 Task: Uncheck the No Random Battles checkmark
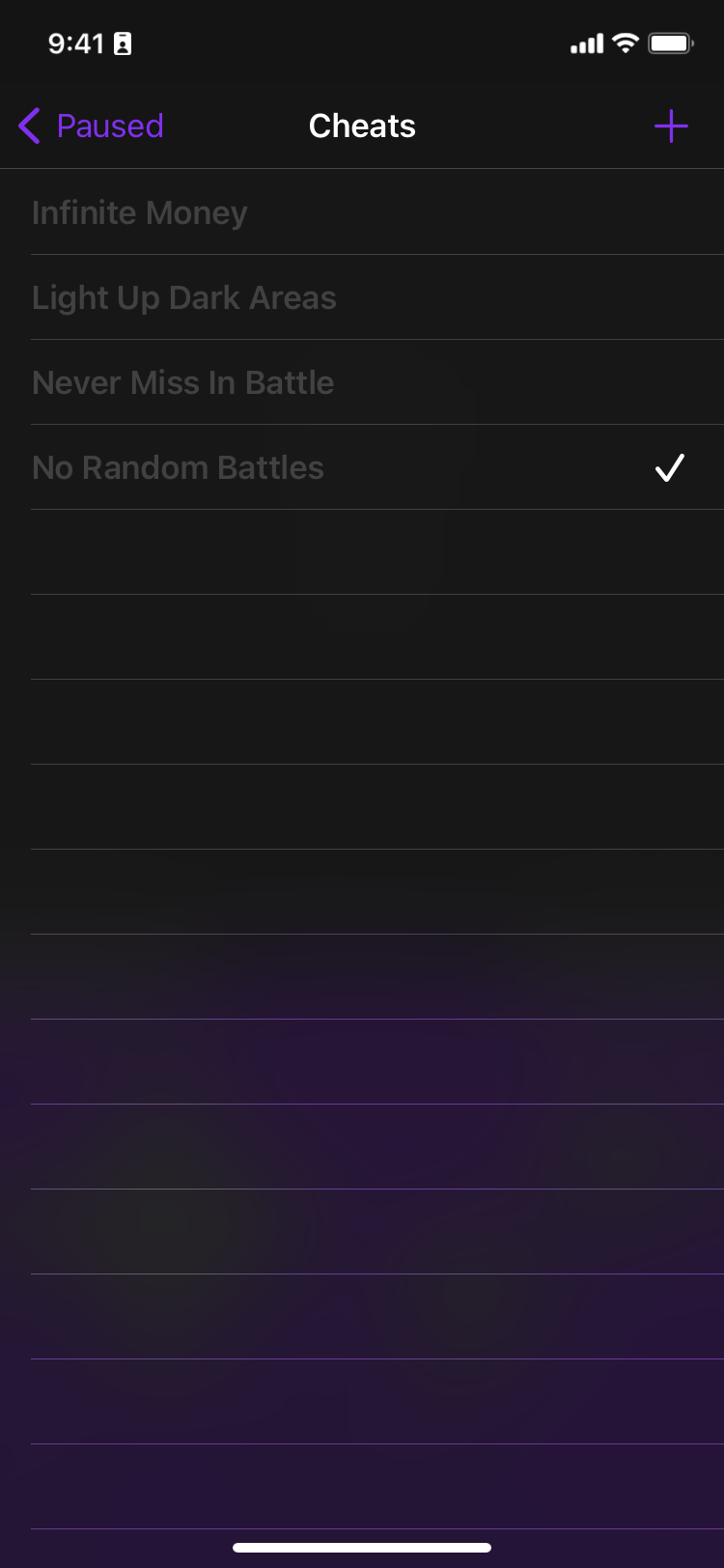pos(669,467)
